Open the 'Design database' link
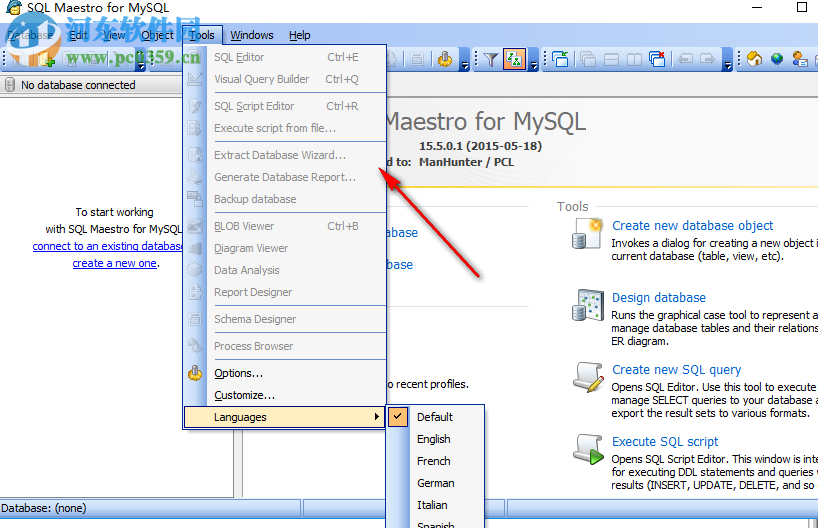Viewport: 818px width, 528px height. click(659, 297)
